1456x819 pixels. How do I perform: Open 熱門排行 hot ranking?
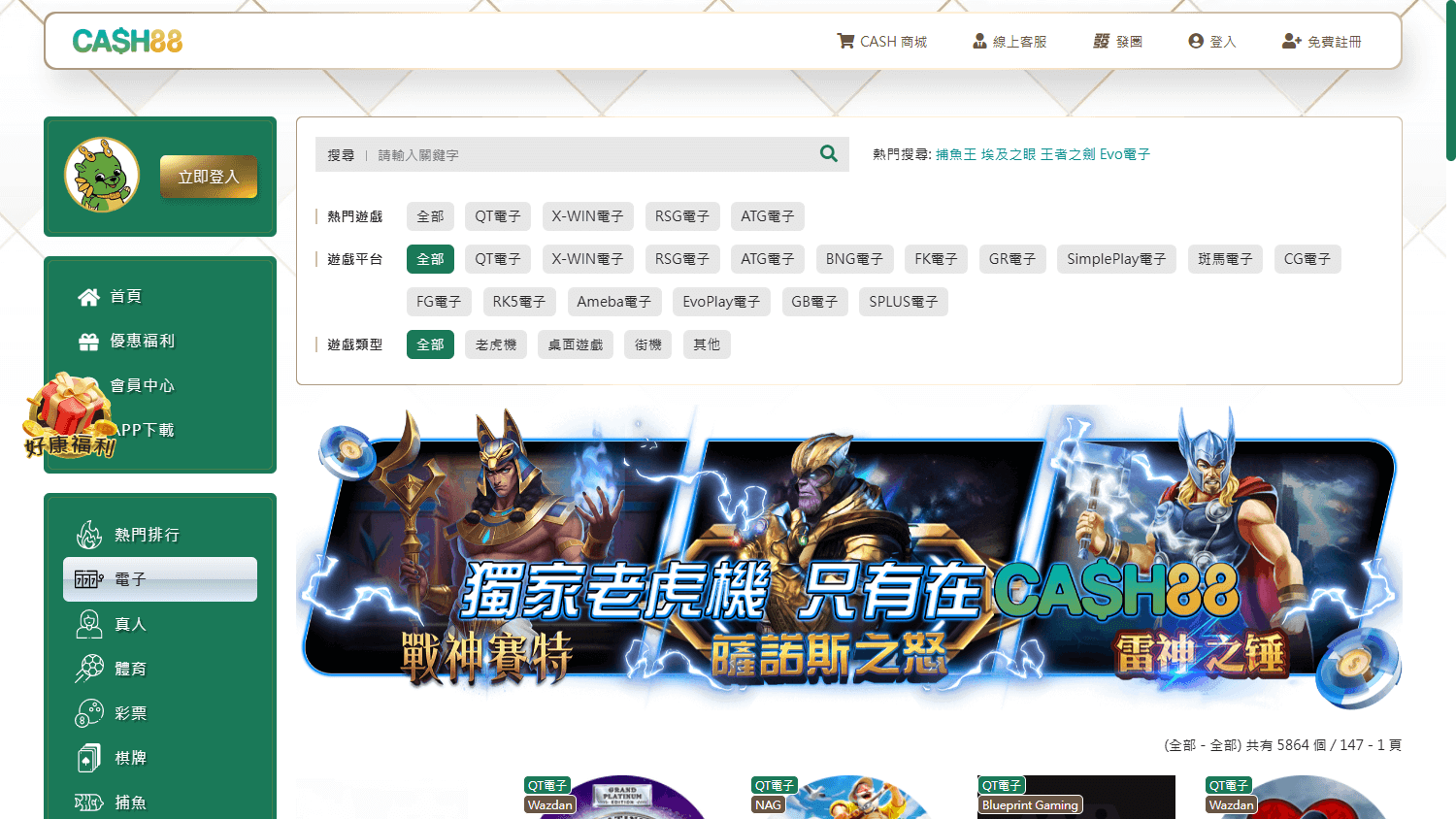point(160,535)
